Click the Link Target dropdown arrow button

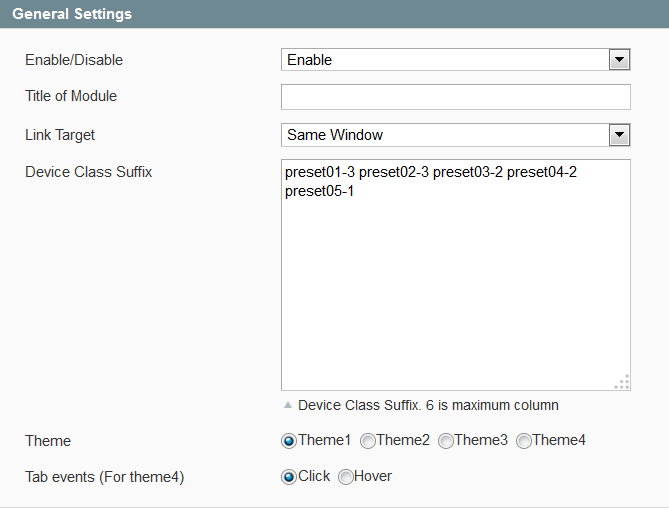click(x=619, y=135)
